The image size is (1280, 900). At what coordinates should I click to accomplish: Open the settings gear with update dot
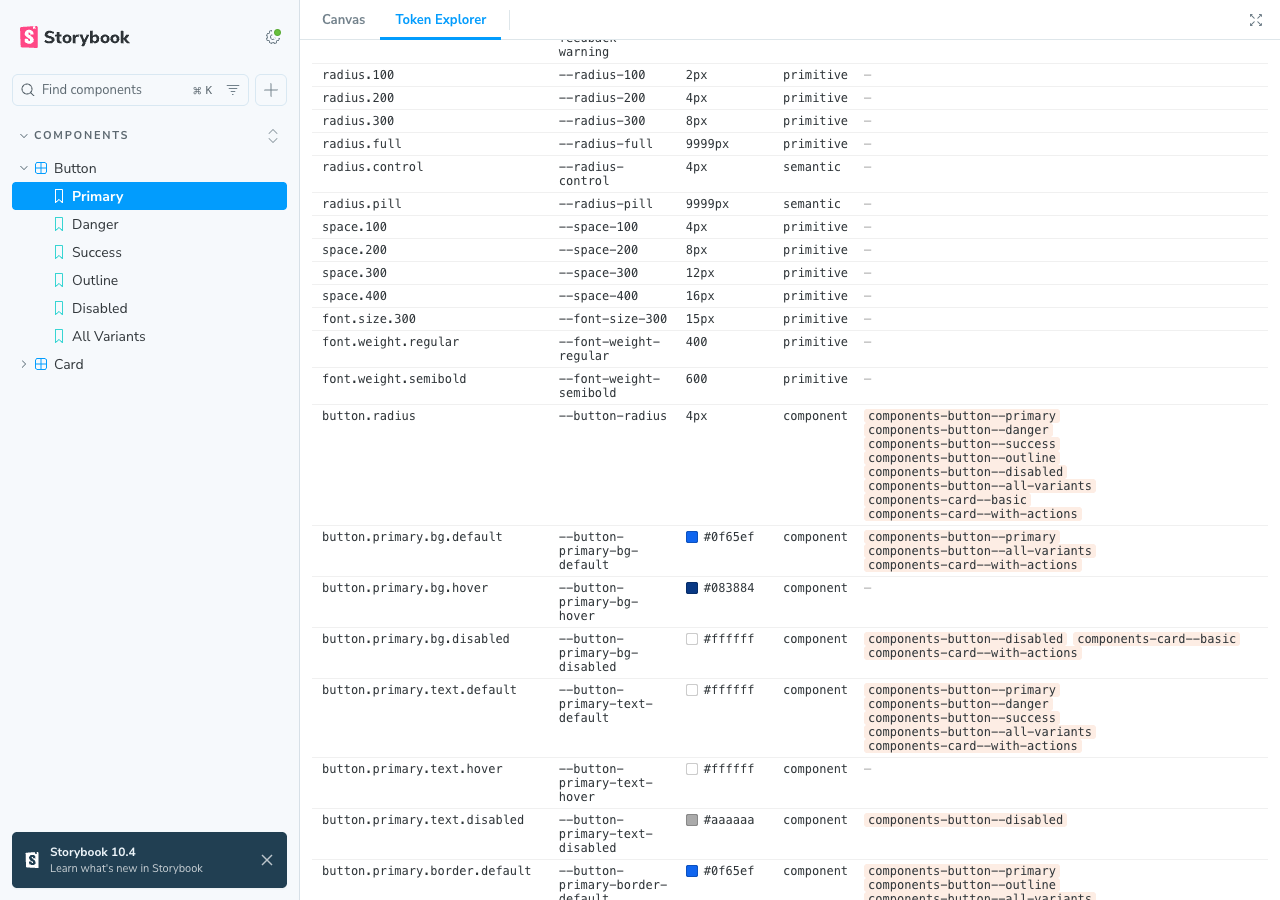click(x=272, y=37)
